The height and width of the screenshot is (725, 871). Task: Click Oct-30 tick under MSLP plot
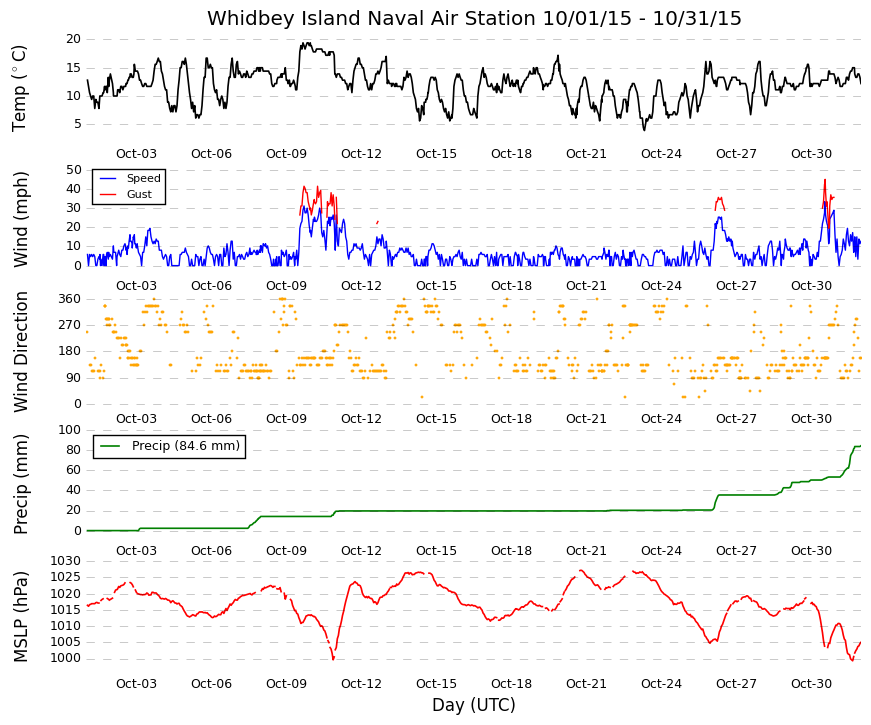(811, 684)
